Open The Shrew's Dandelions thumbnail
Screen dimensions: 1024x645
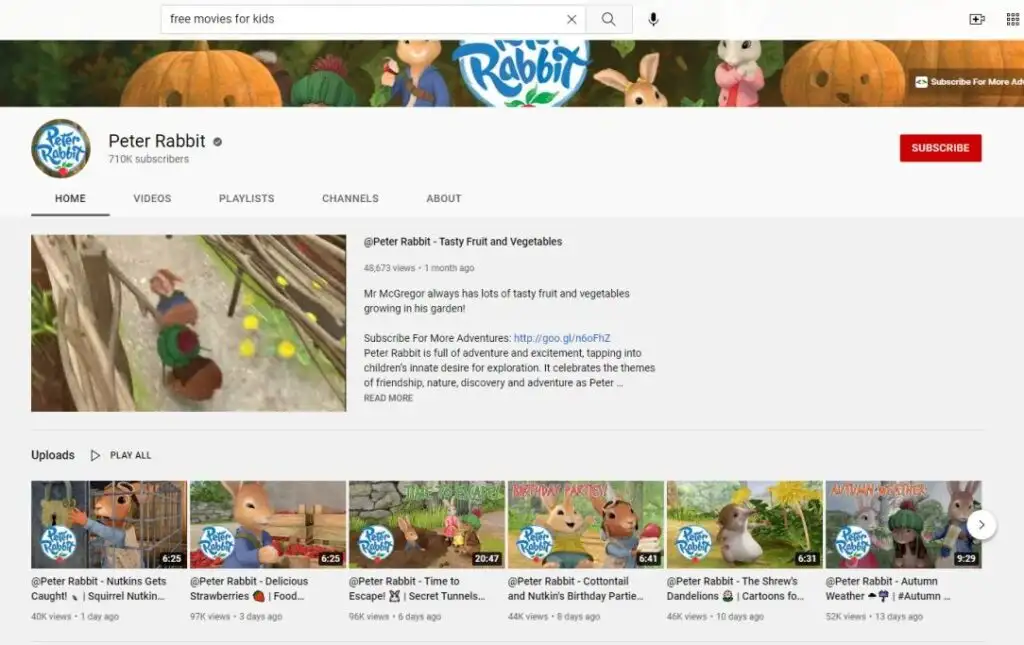[744, 524]
